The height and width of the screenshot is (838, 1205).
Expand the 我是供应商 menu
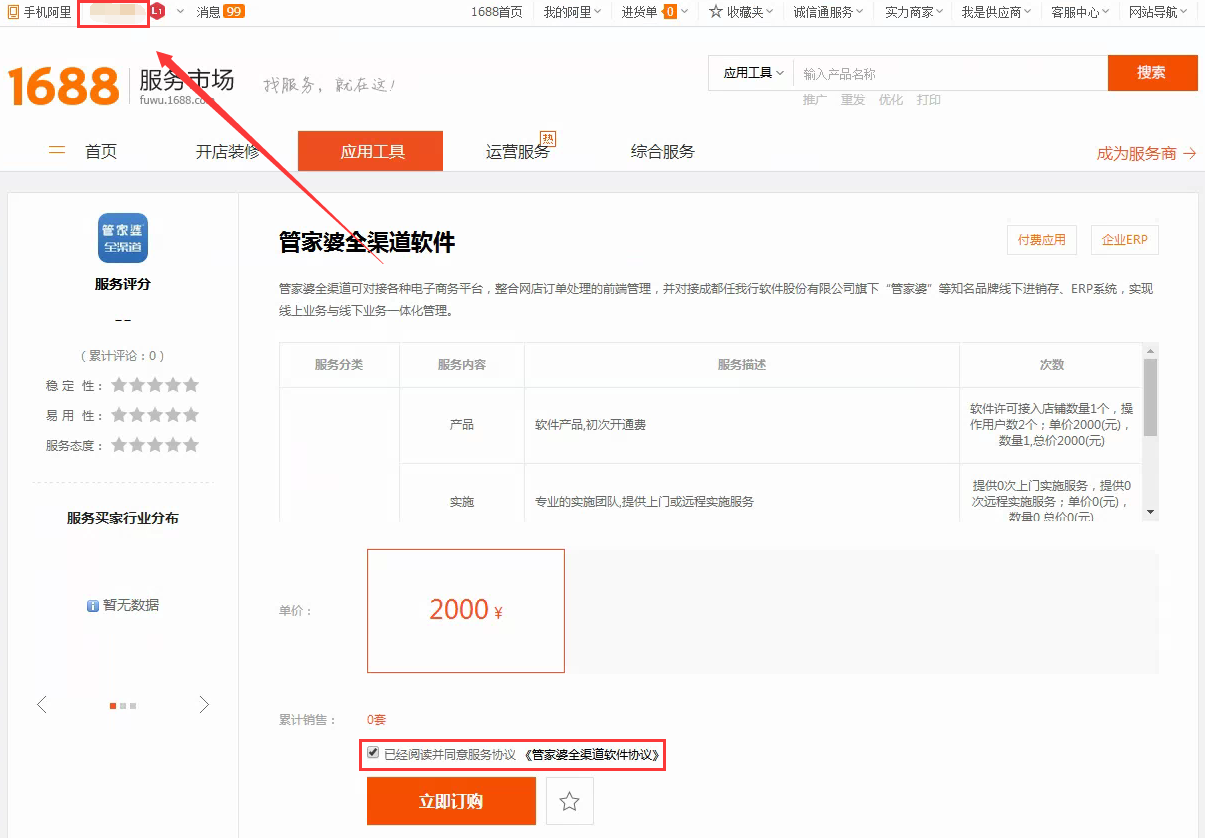point(997,12)
